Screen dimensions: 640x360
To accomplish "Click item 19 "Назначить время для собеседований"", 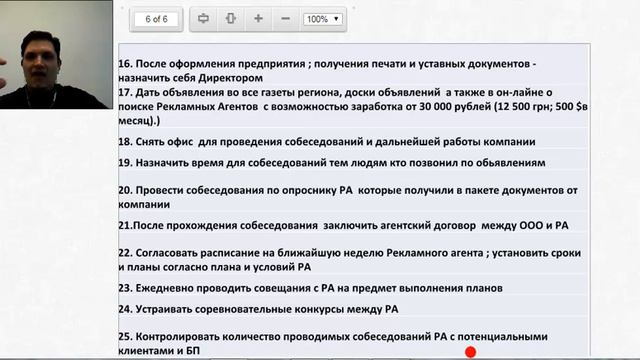I will [x=332, y=163].
